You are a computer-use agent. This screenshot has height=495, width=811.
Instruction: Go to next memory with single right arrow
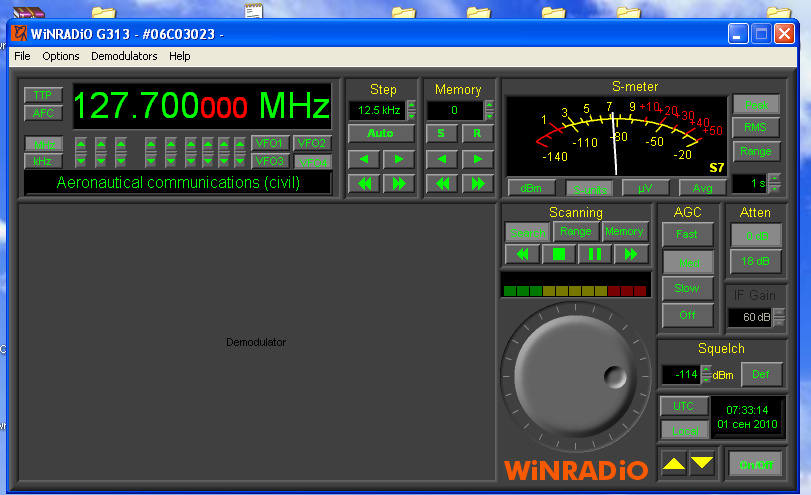[x=477, y=159]
